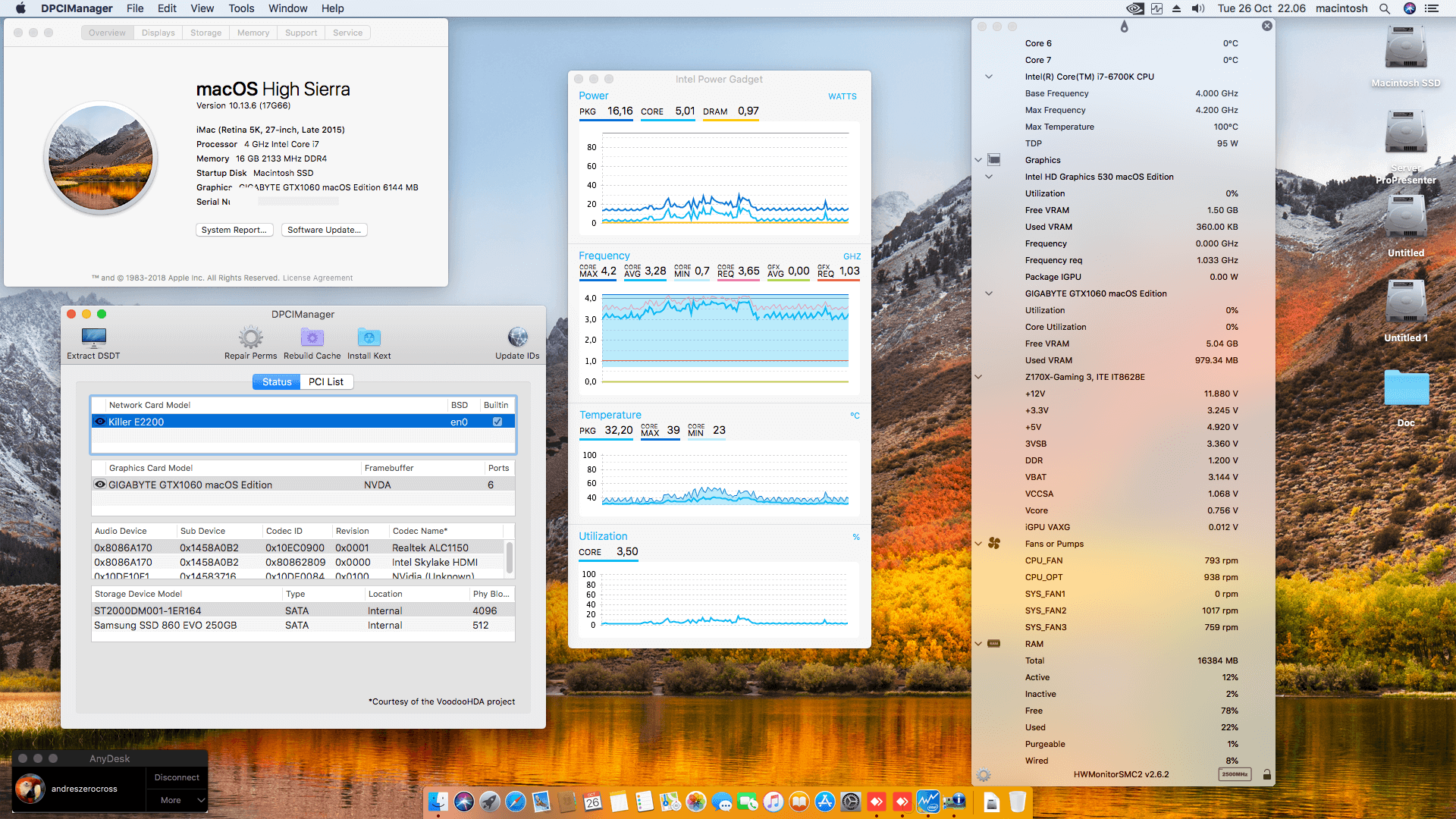Select Macintosh SSD drive on desktop
The height and width of the screenshot is (819, 1456).
(x=1405, y=55)
